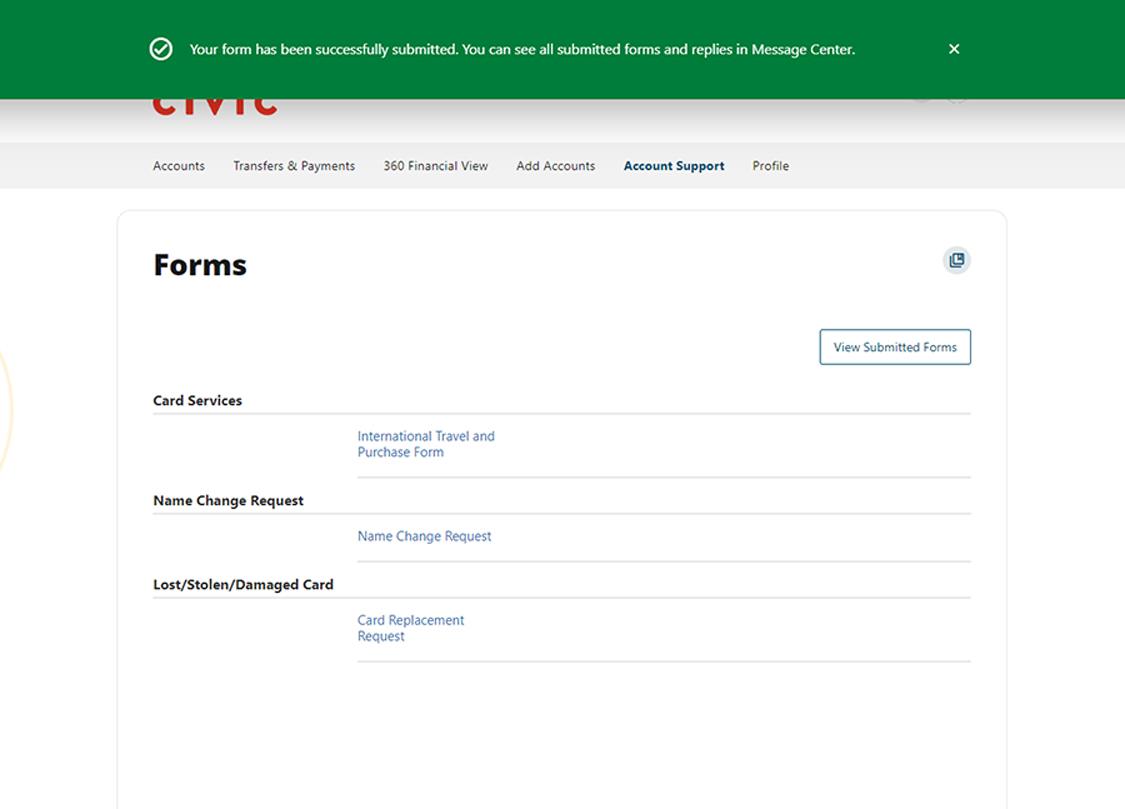Dismiss the green success notification banner
The image size is (1125, 809).
click(x=954, y=49)
